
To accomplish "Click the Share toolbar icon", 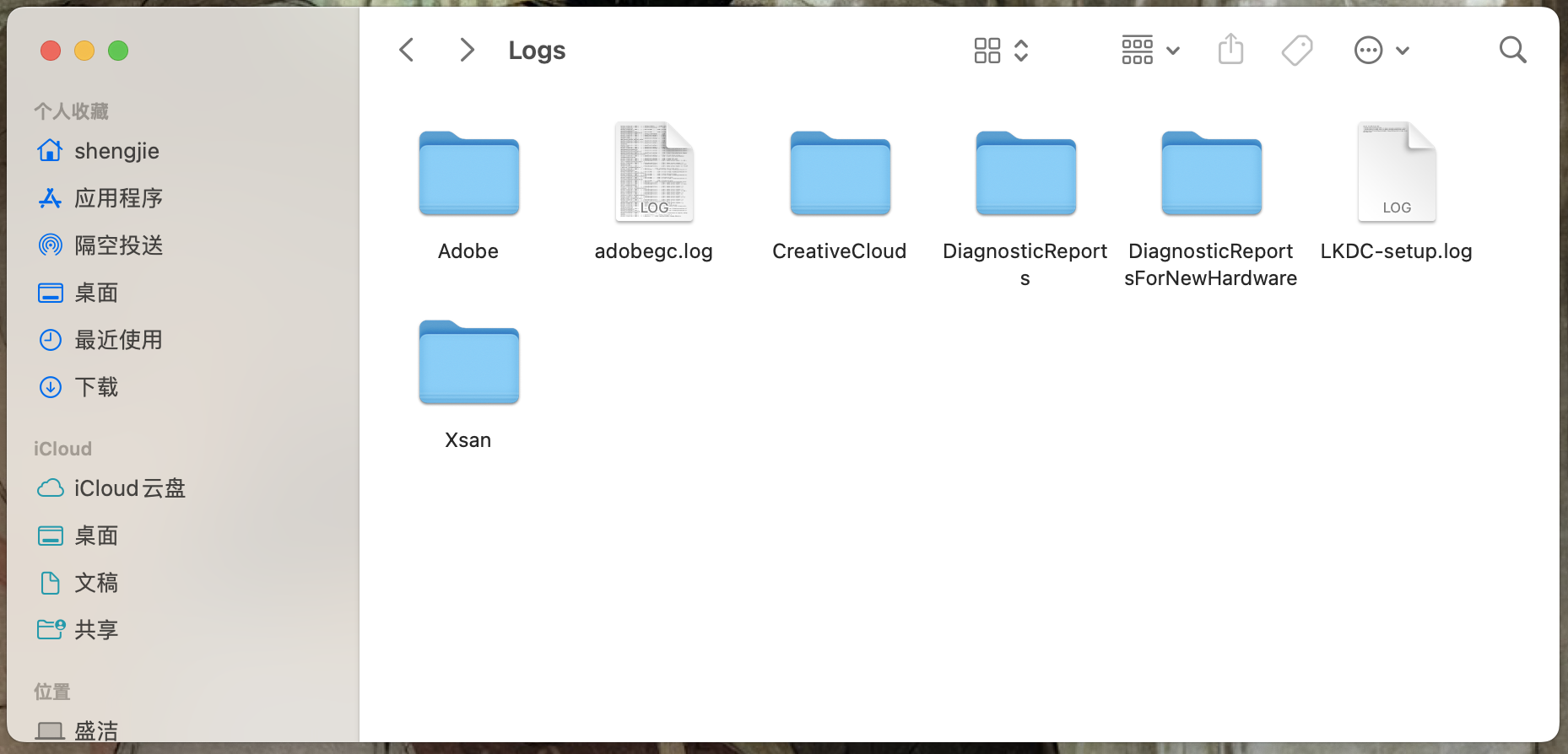I will (x=1230, y=50).
